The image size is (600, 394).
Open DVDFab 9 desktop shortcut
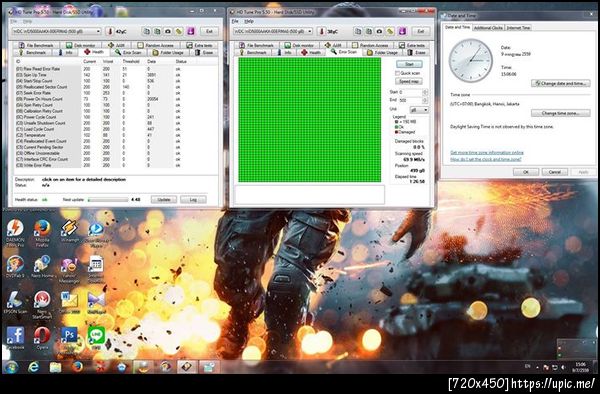click(x=15, y=265)
